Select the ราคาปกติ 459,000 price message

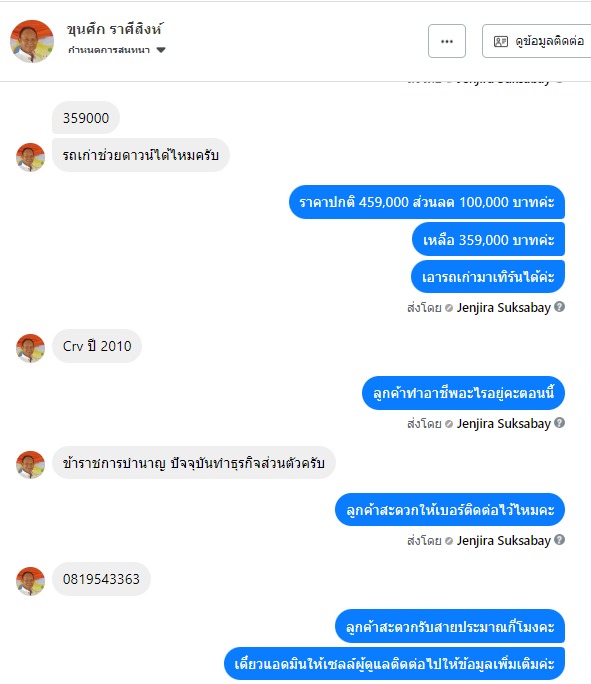[x=427, y=202]
